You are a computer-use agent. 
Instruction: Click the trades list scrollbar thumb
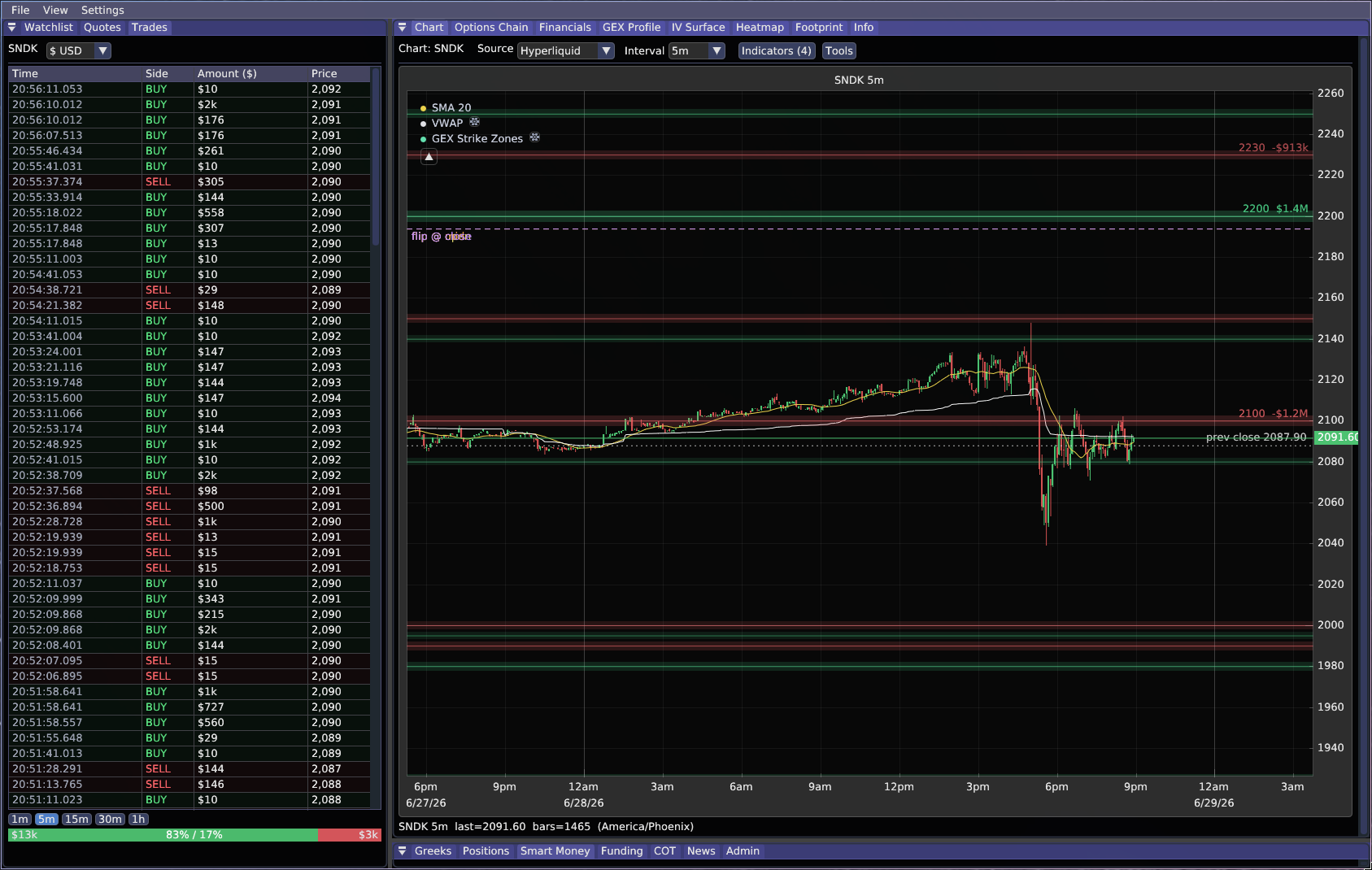(x=376, y=156)
